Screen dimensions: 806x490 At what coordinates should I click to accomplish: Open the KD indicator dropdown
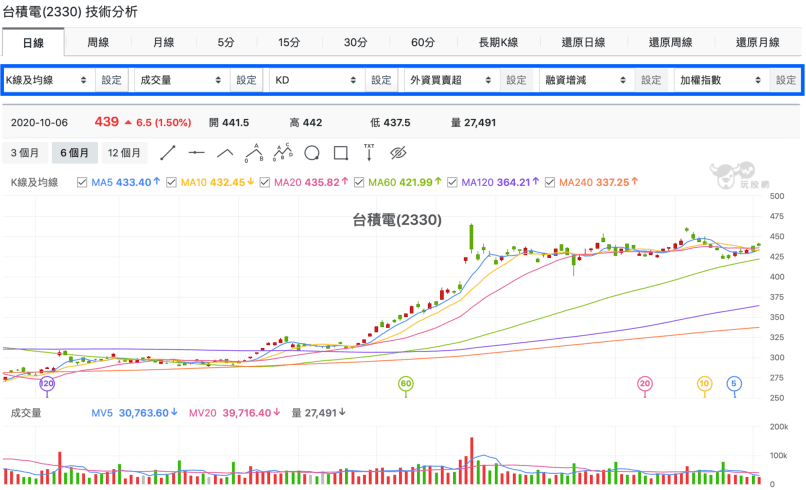[x=316, y=80]
